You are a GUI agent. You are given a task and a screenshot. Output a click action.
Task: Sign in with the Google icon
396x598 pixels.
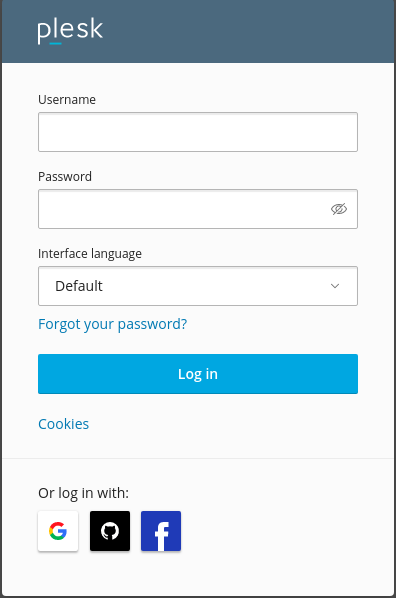[58, 531]
